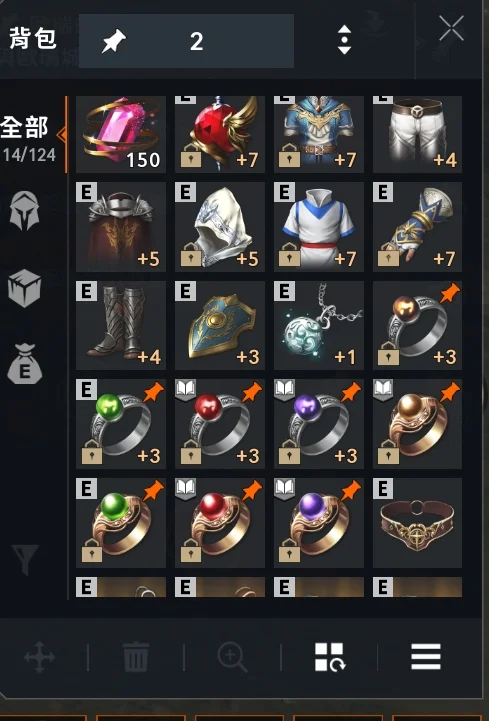
Task: Select the blue gold shield +3
Action: point(220,325)
